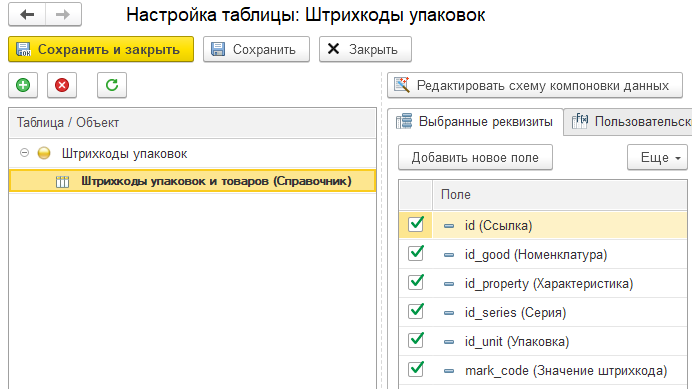692x389 pixels.
Task: Uncheck the id_unit (Упаковка) checkbox
Action: click(416, 340)
